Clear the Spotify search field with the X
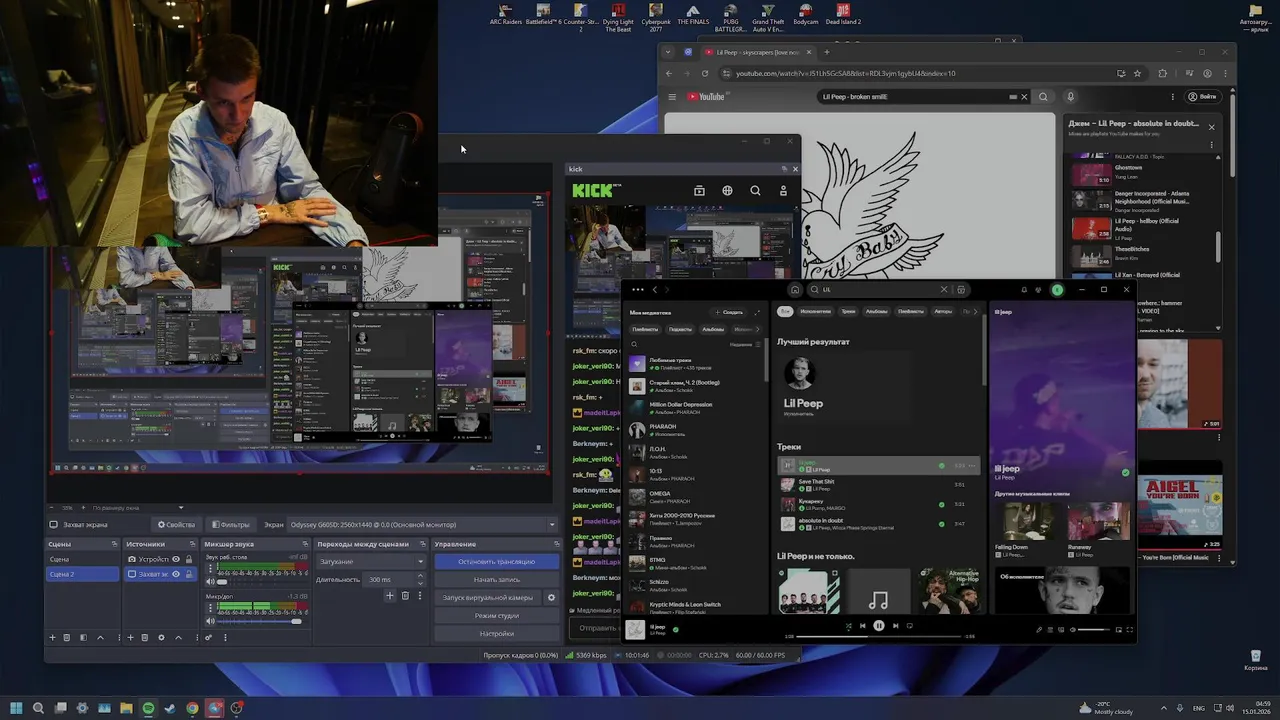 (944, 290)
